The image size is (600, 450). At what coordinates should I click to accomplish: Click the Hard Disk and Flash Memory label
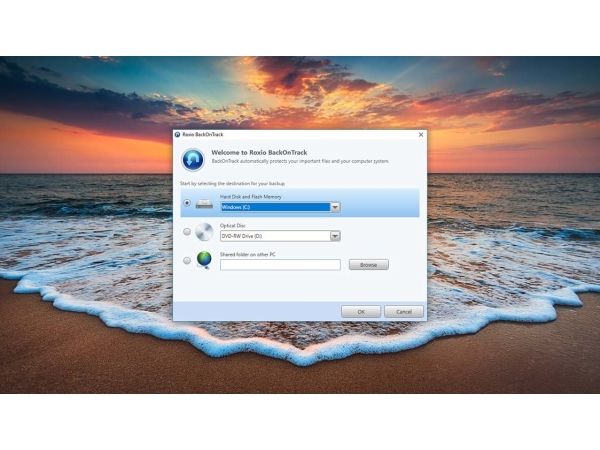click(250, 197)
